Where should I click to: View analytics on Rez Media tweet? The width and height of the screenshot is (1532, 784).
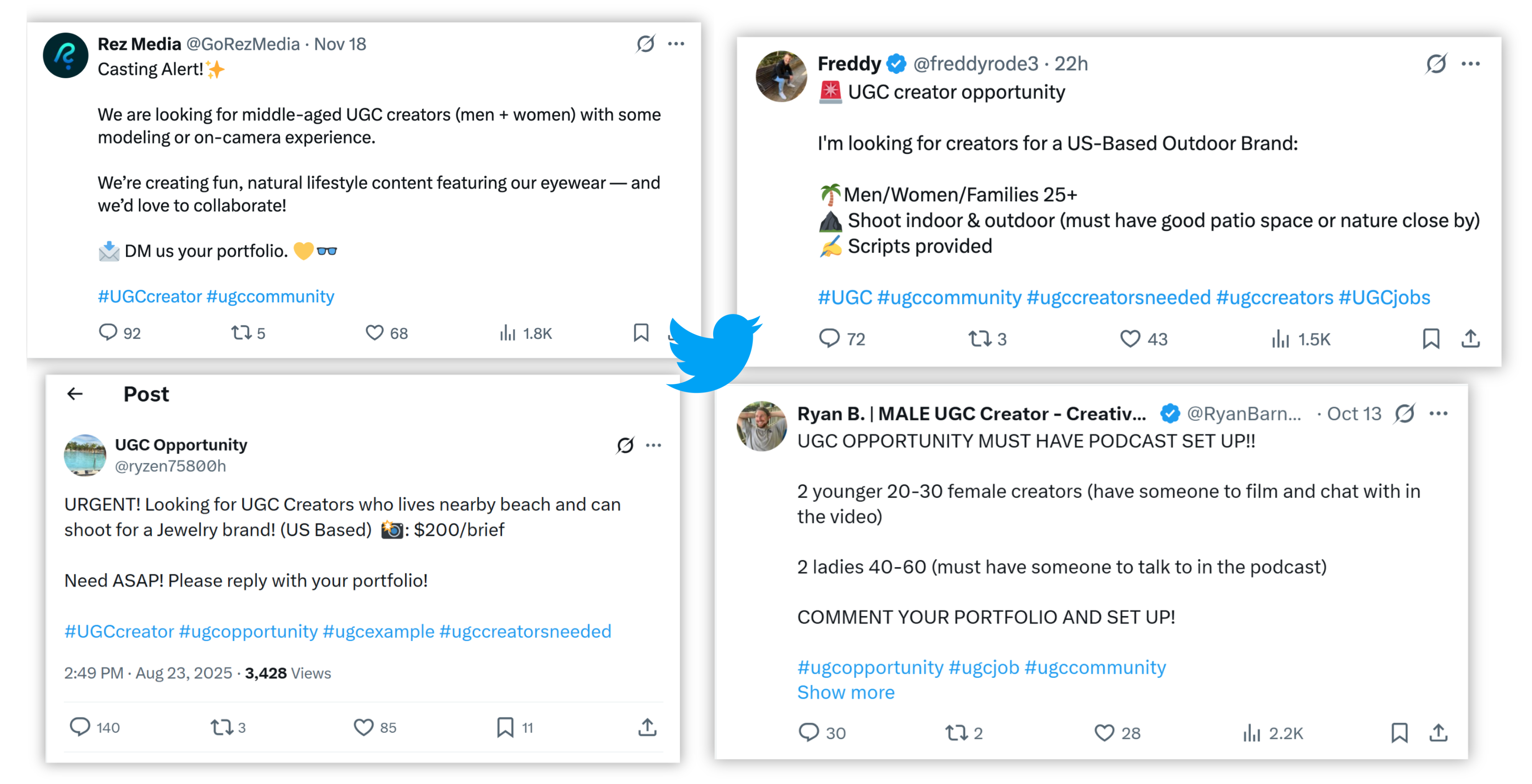tap(507, 333)
